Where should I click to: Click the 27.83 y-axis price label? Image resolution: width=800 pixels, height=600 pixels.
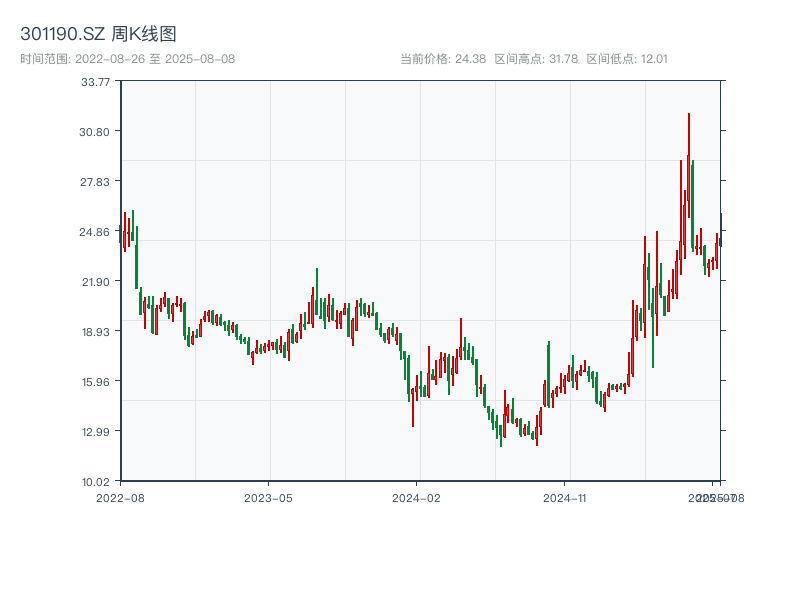tap(95, 182)
